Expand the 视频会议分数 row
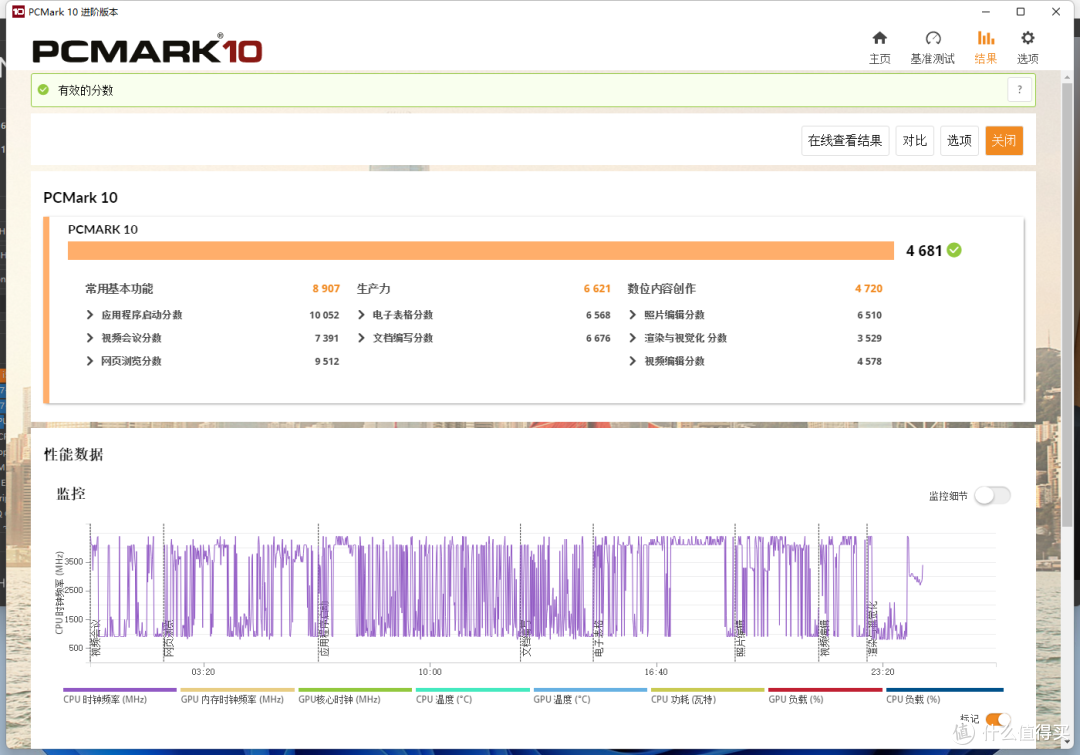 coord(91,338)
